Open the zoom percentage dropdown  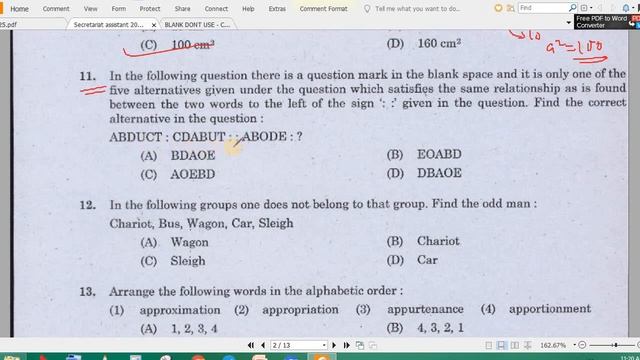tap(574, 345)
